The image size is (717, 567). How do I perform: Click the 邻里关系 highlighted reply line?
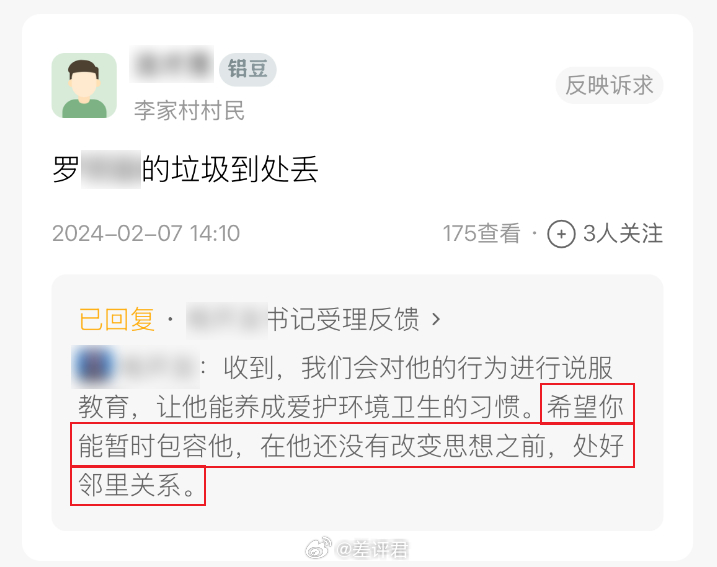coord(138,486)
